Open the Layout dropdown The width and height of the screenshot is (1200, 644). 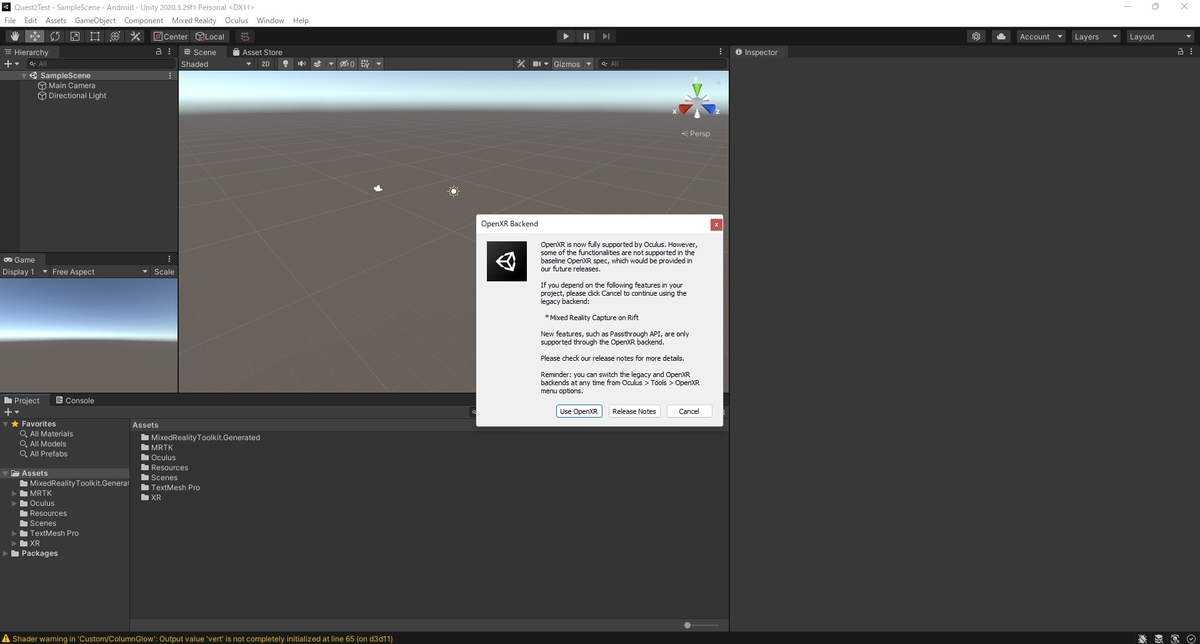pyautogui.click(x=1159, y=36)
